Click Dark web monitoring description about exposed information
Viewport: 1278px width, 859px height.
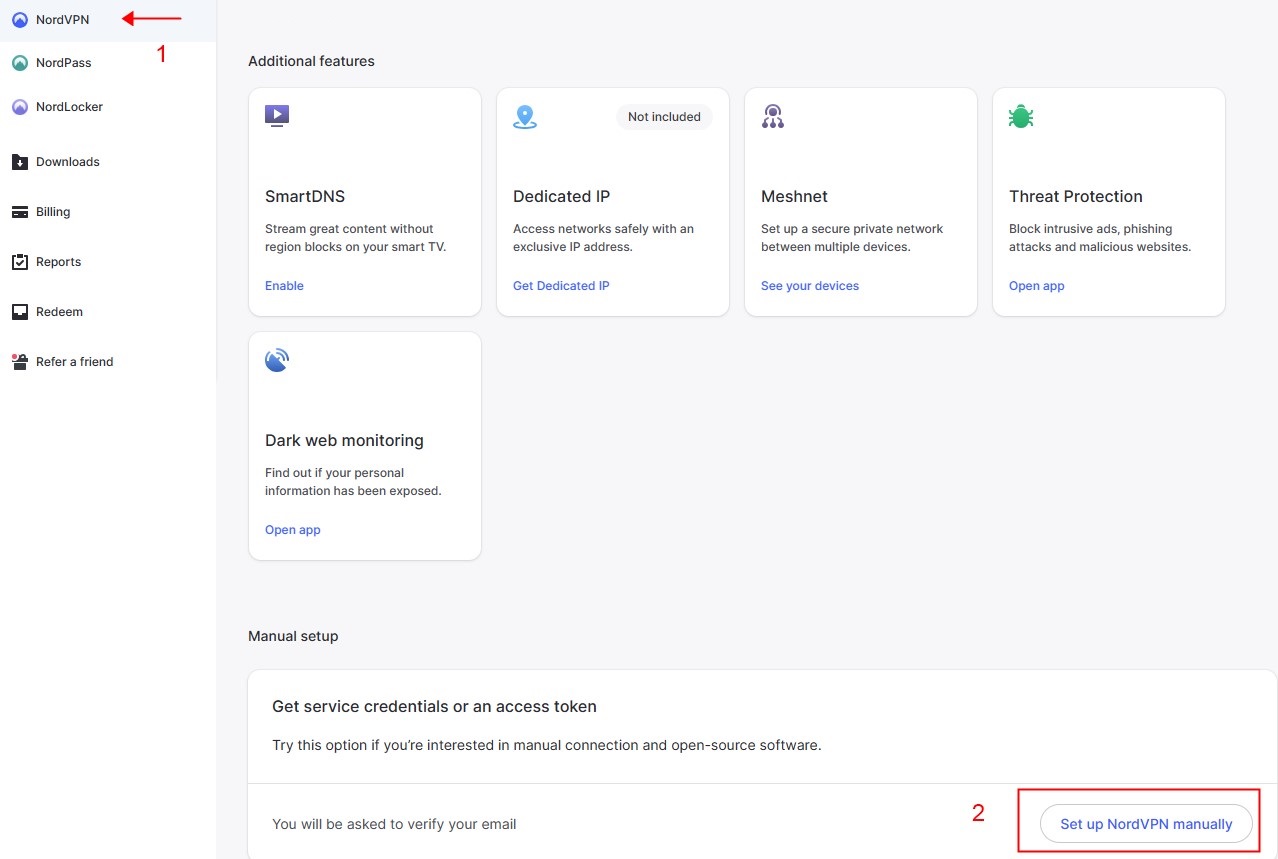pos(353,482)
